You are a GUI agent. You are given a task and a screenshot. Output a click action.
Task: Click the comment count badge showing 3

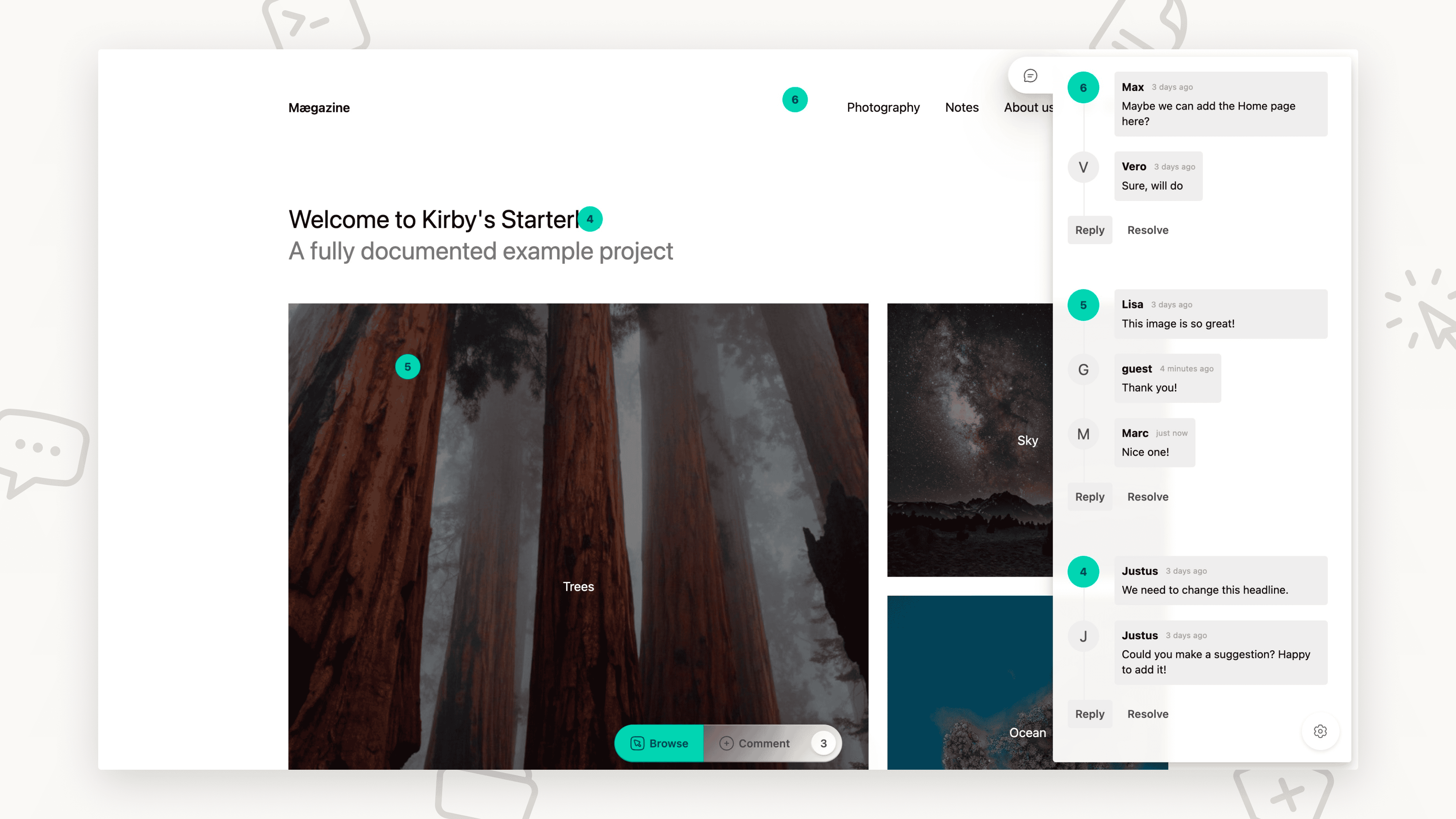click(x=824, y=743)
